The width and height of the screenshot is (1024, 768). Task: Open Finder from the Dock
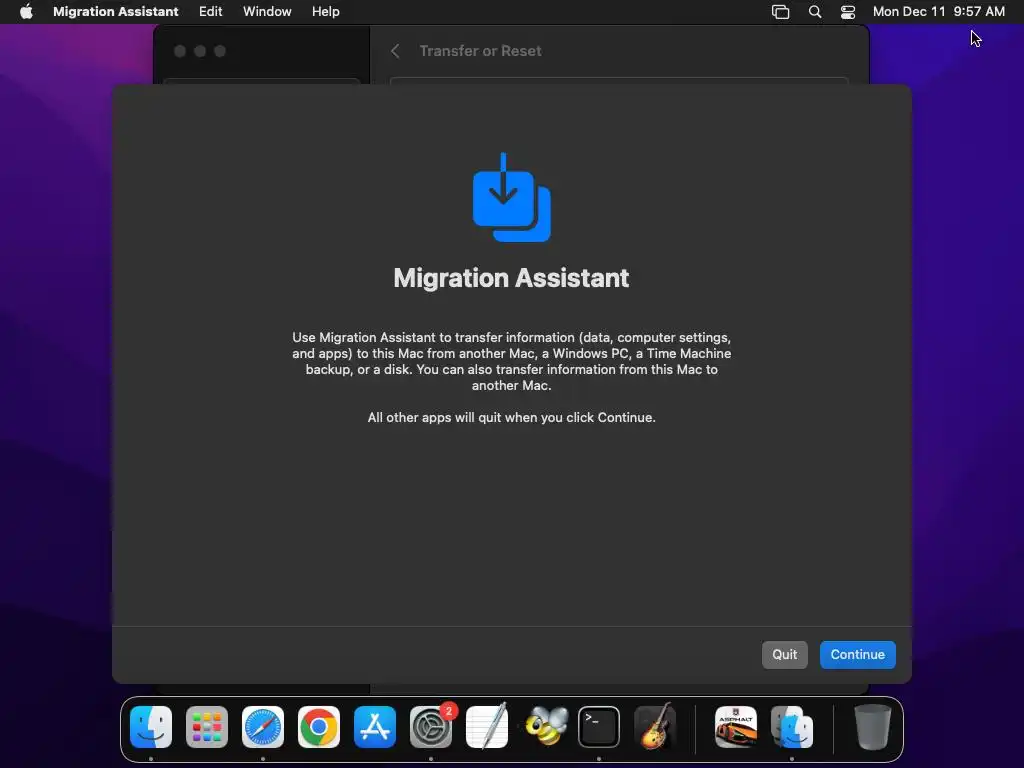pos(151,727)
